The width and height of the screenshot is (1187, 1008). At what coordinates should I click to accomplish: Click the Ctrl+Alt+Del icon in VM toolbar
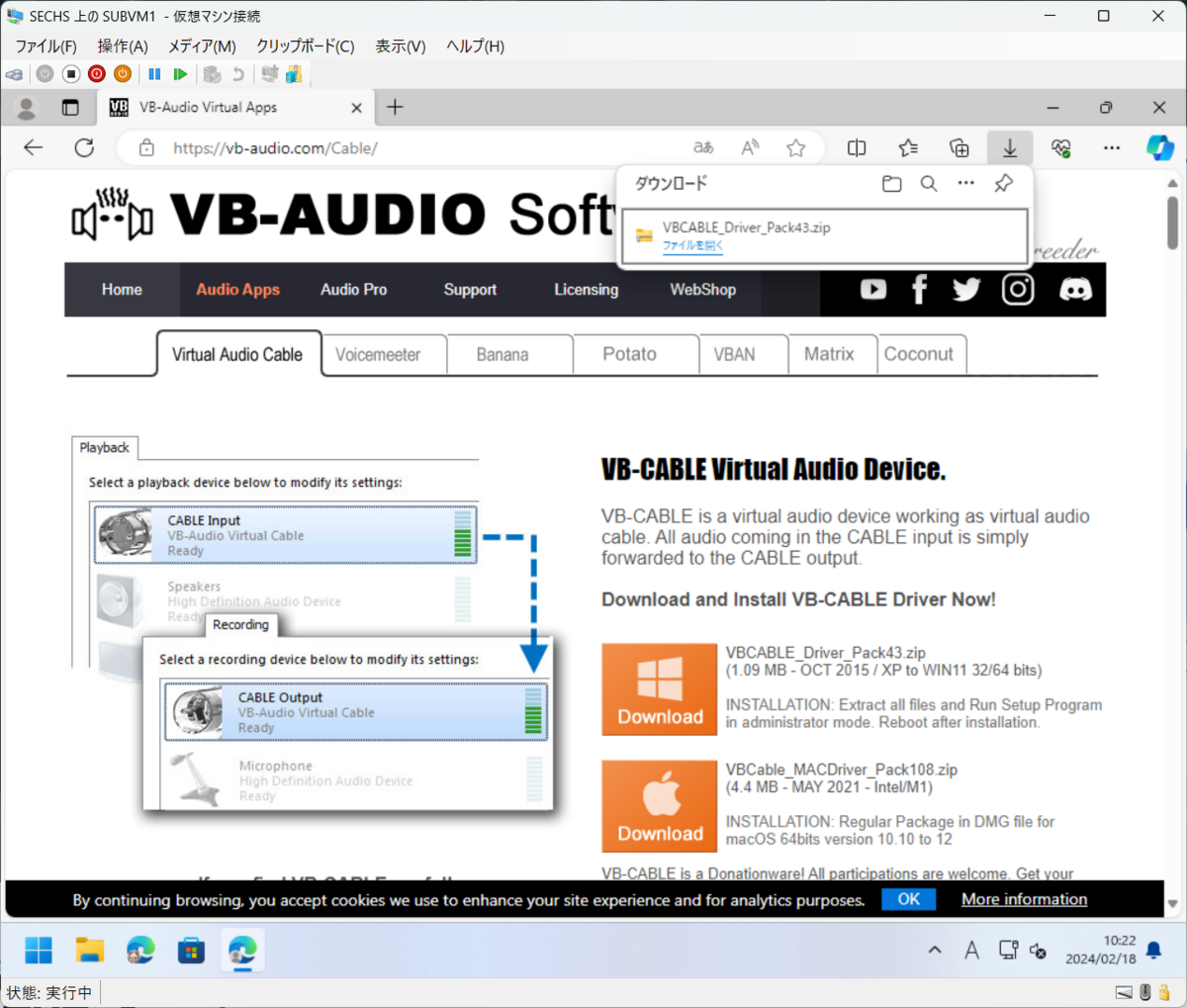[14, 74]
